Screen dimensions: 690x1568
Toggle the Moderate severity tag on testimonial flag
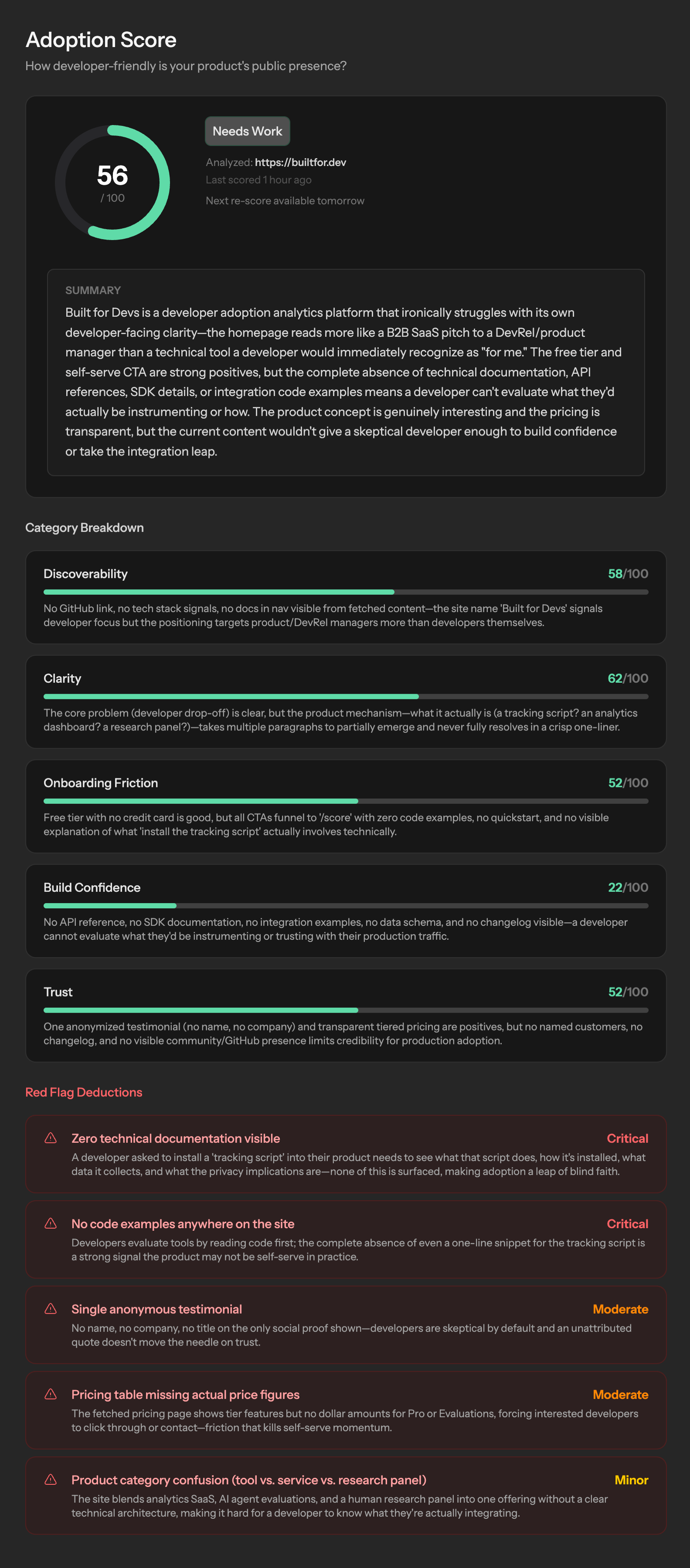pos(621,1309)
